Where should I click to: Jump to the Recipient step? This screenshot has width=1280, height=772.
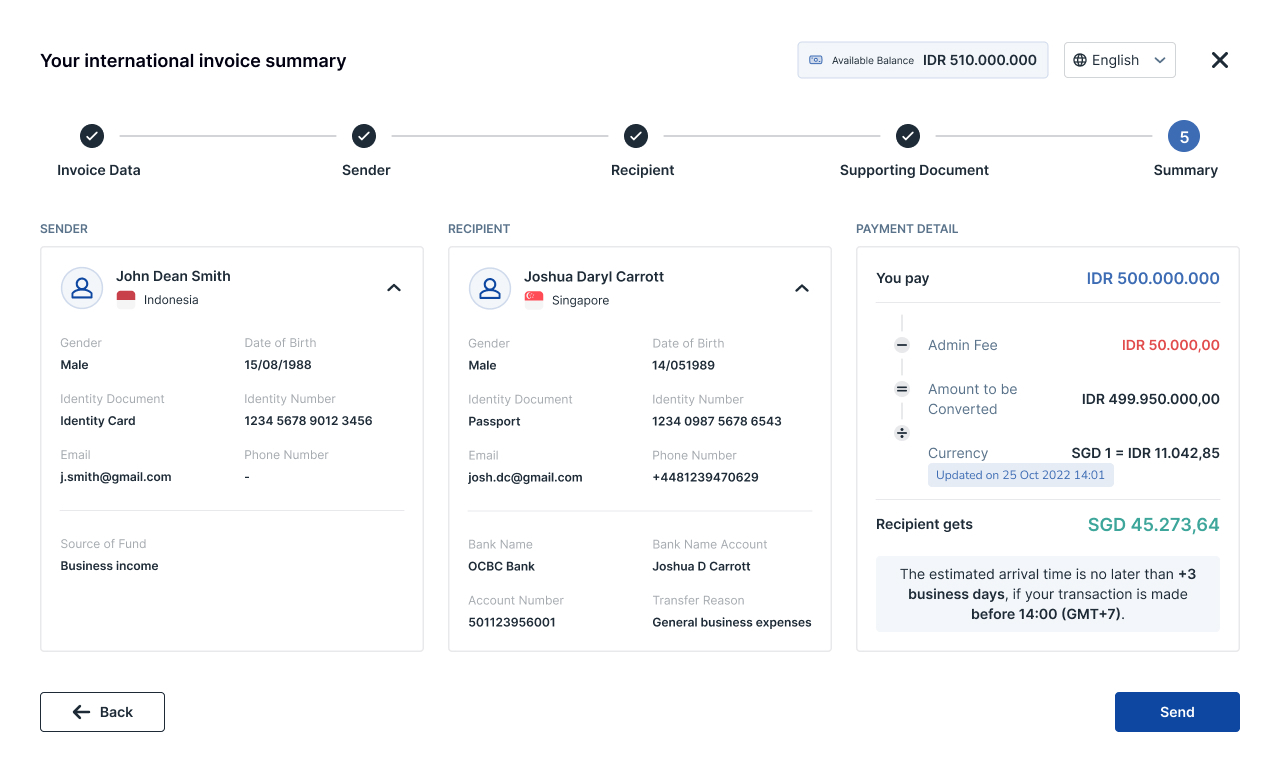click(636, 136)
